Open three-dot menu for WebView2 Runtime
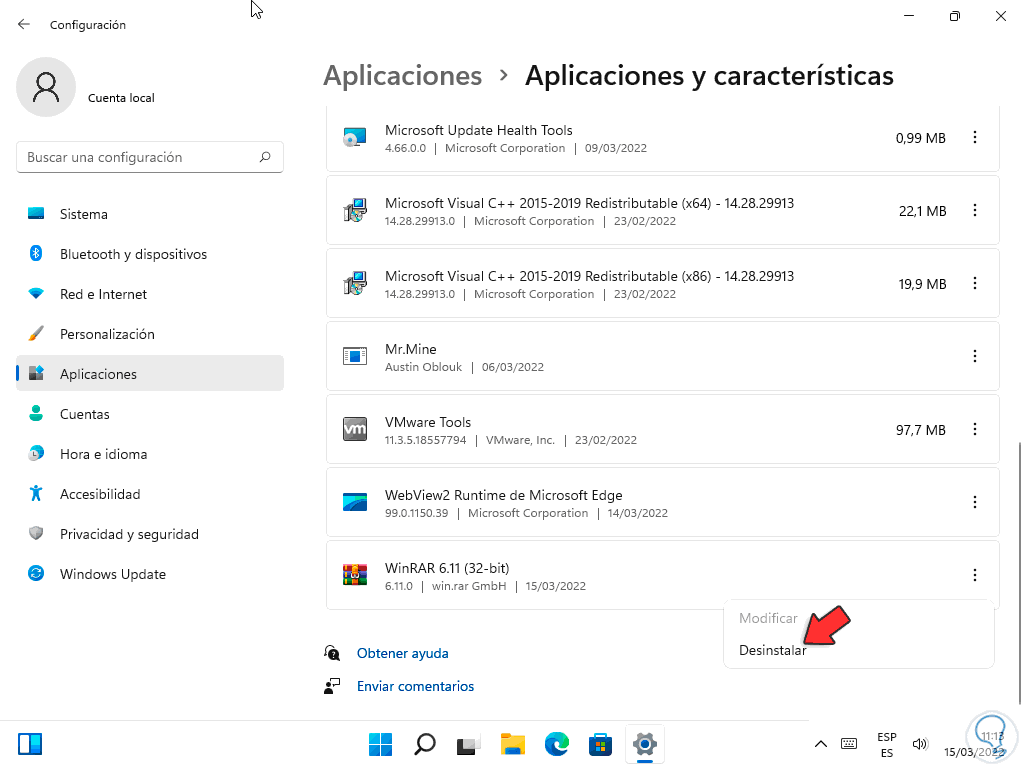The width and height of the screenshot is (1024, 768). tap(974, 502)
